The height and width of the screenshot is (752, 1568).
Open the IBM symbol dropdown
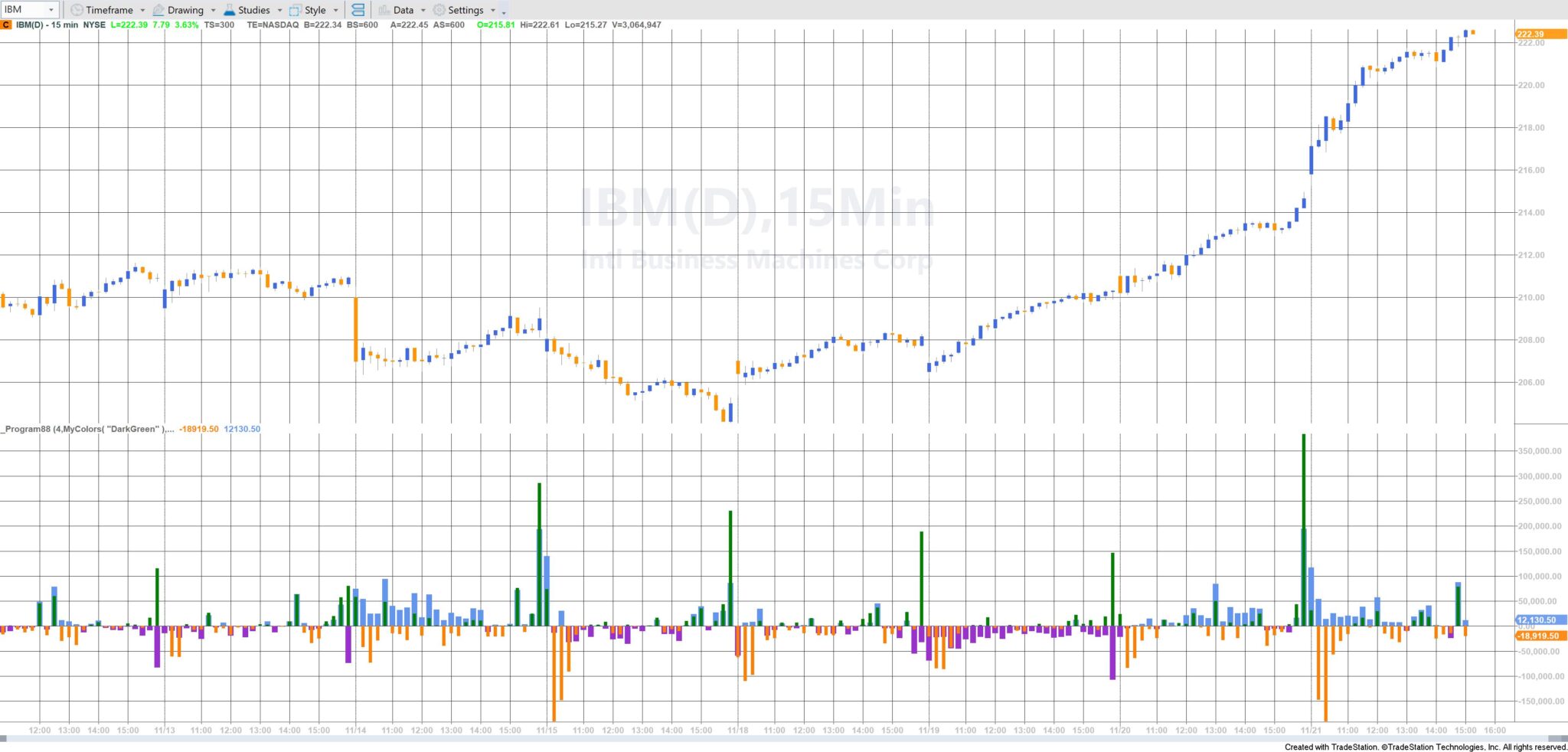51,10
